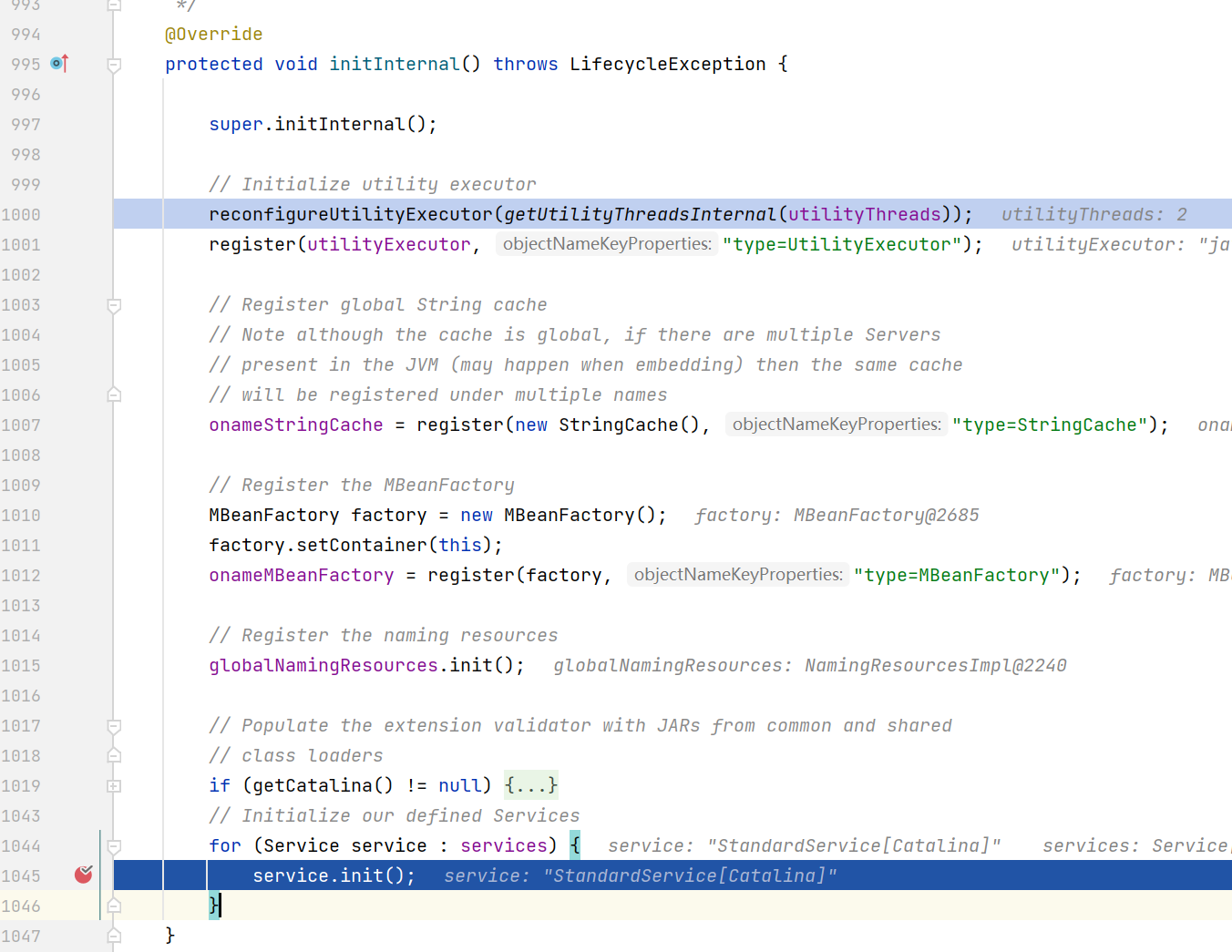The height and width of the screenshot is (952, 1232).
Task: Click the initInternal method name in the declaration
Action: (395, 64)
